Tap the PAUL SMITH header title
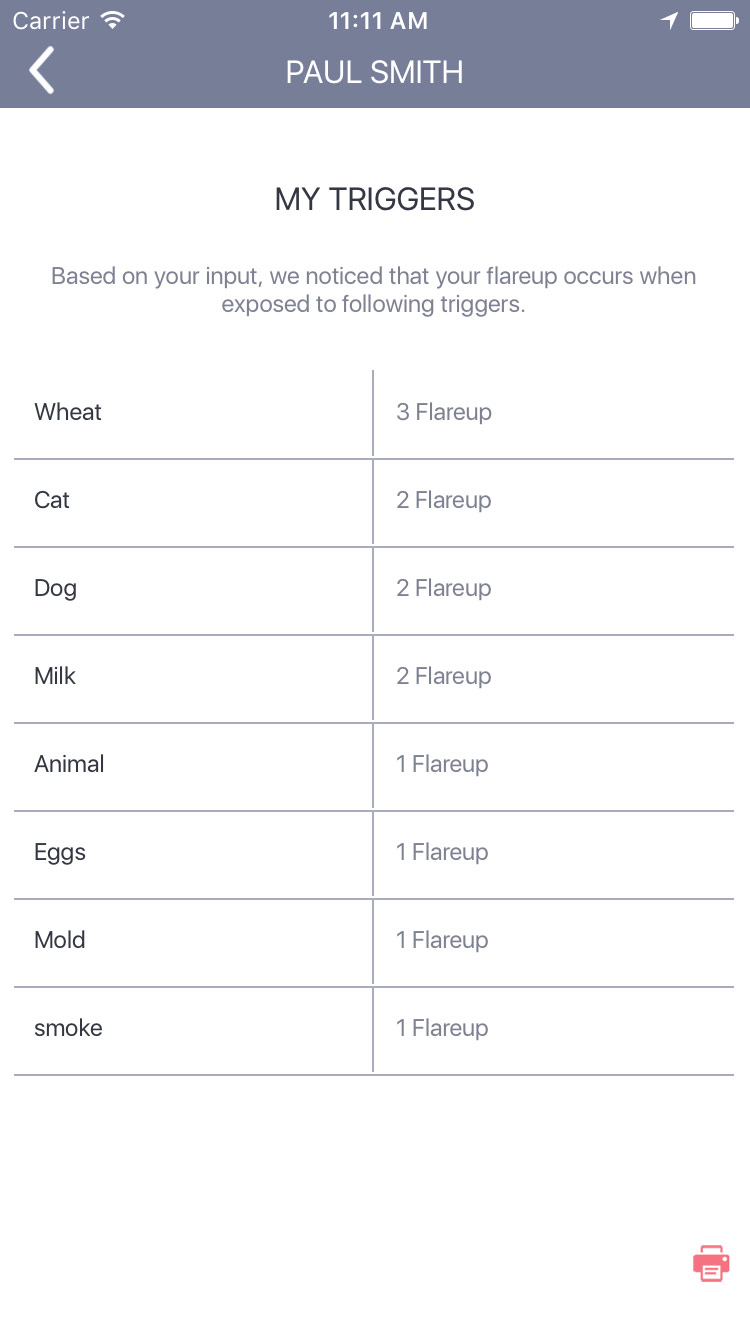Screen dimensions: 750x1334 point(375,72)
